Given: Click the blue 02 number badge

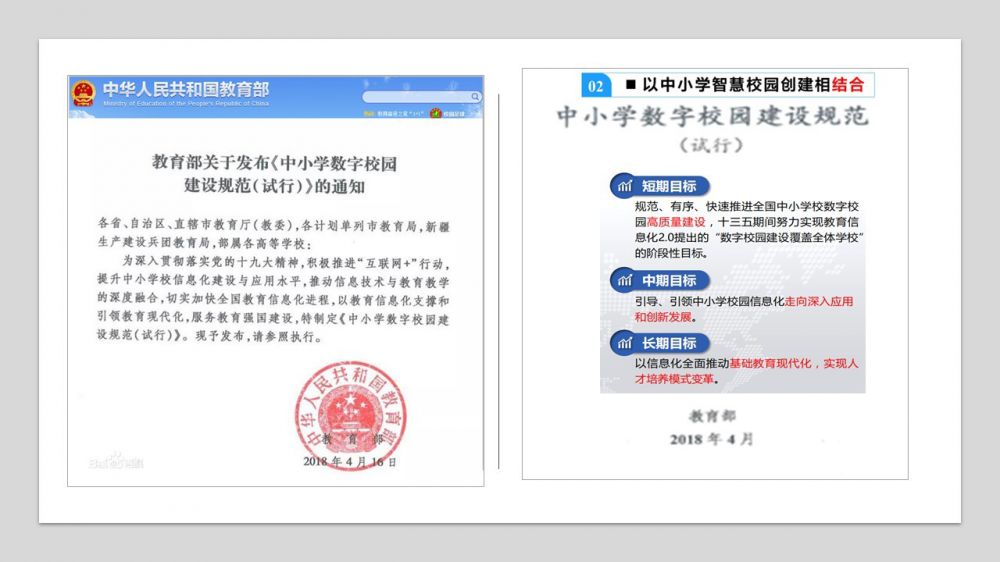Looking at the screenshot, I should click(x=596, y=85).
